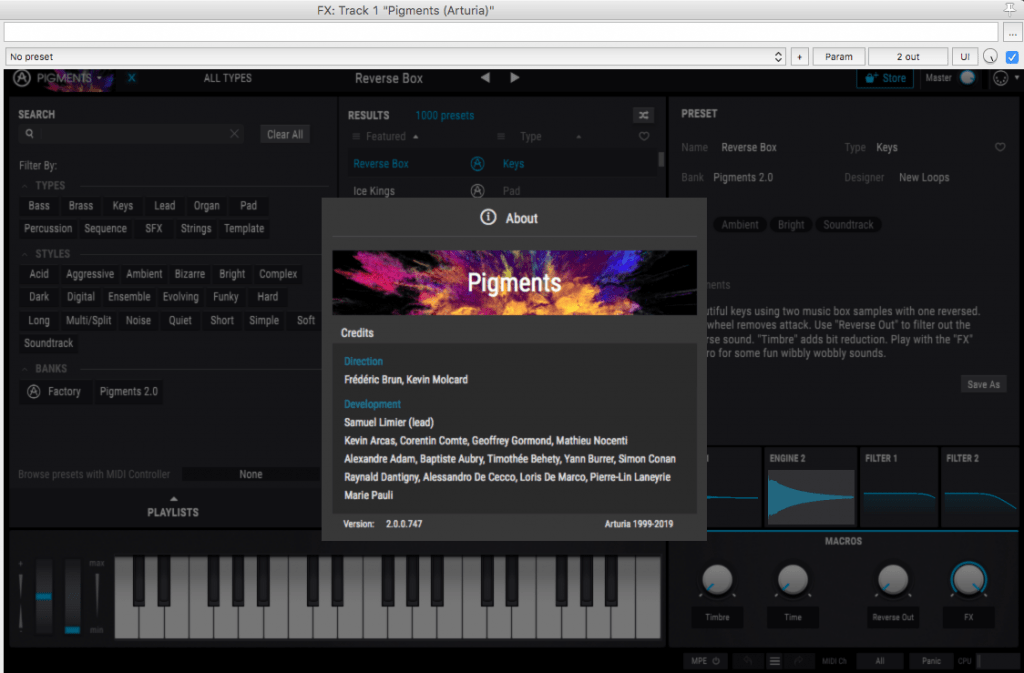The width and height of the screenshot is (1024, 673).
Task: Click the About info icon
Action: coord(488,217)
